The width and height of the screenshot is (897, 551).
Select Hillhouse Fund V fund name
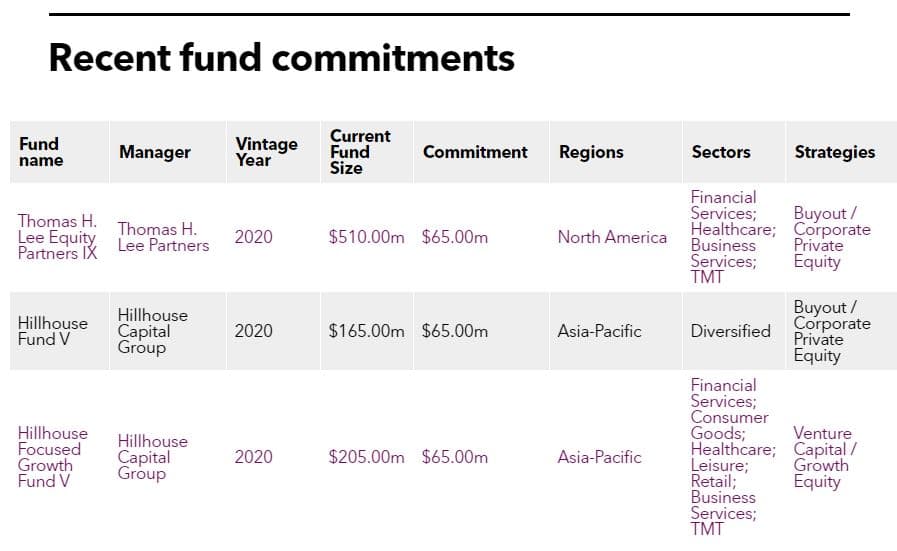pos(53,331)
